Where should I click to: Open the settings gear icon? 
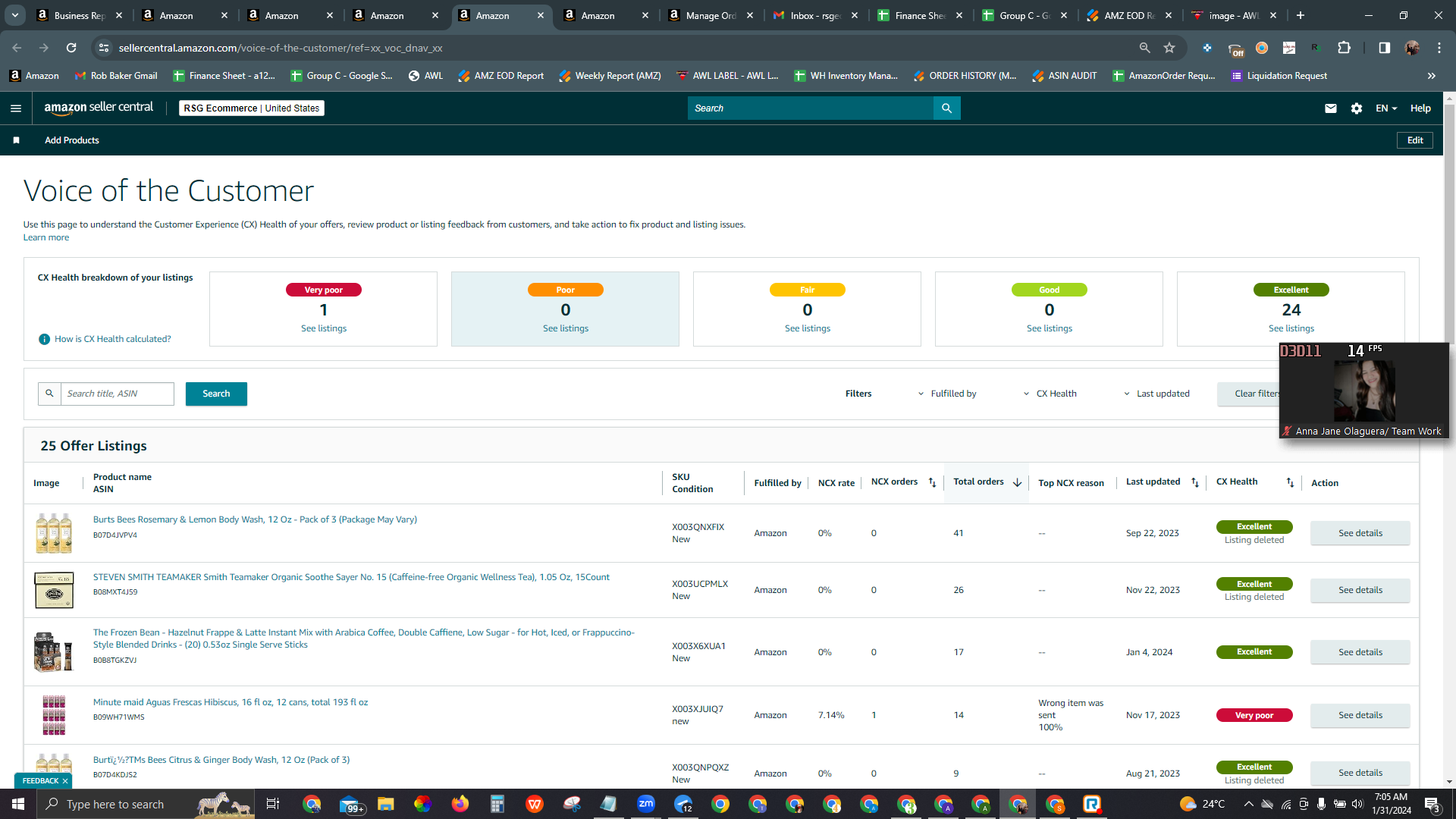click(x=1357, y=108)
